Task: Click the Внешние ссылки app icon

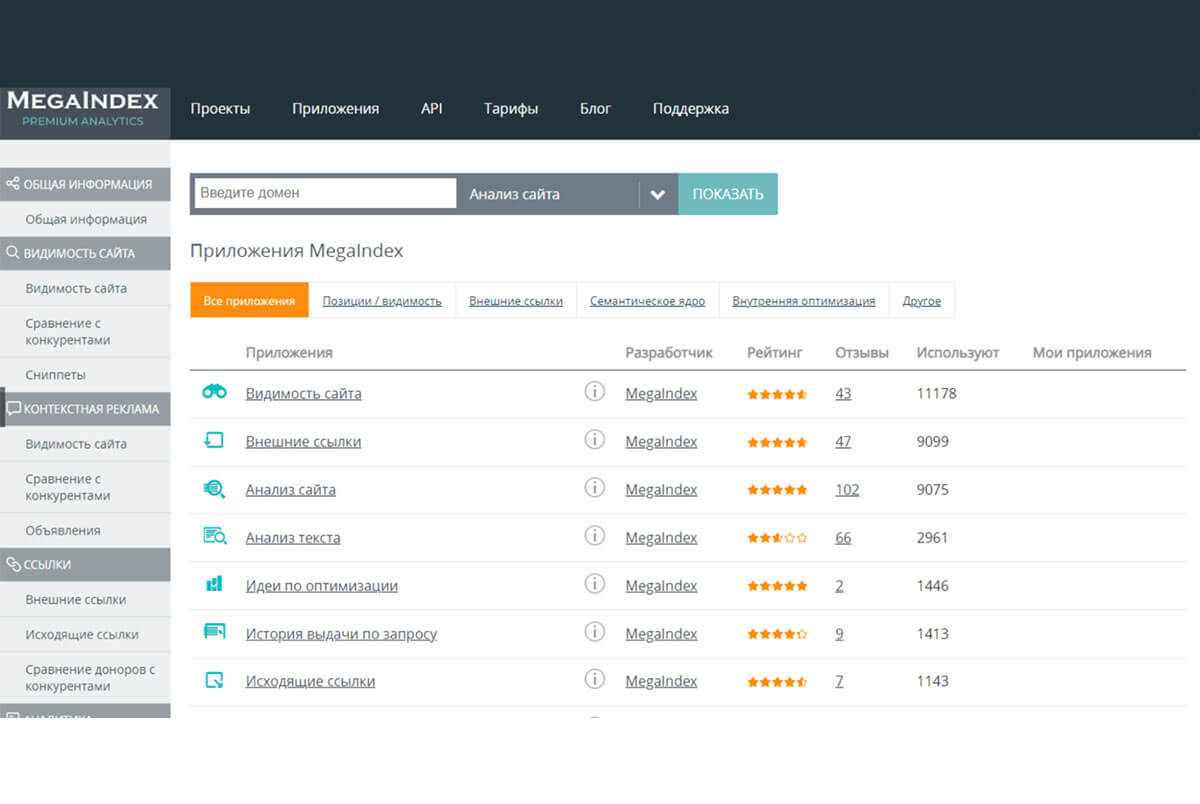Action: (214, 440)
